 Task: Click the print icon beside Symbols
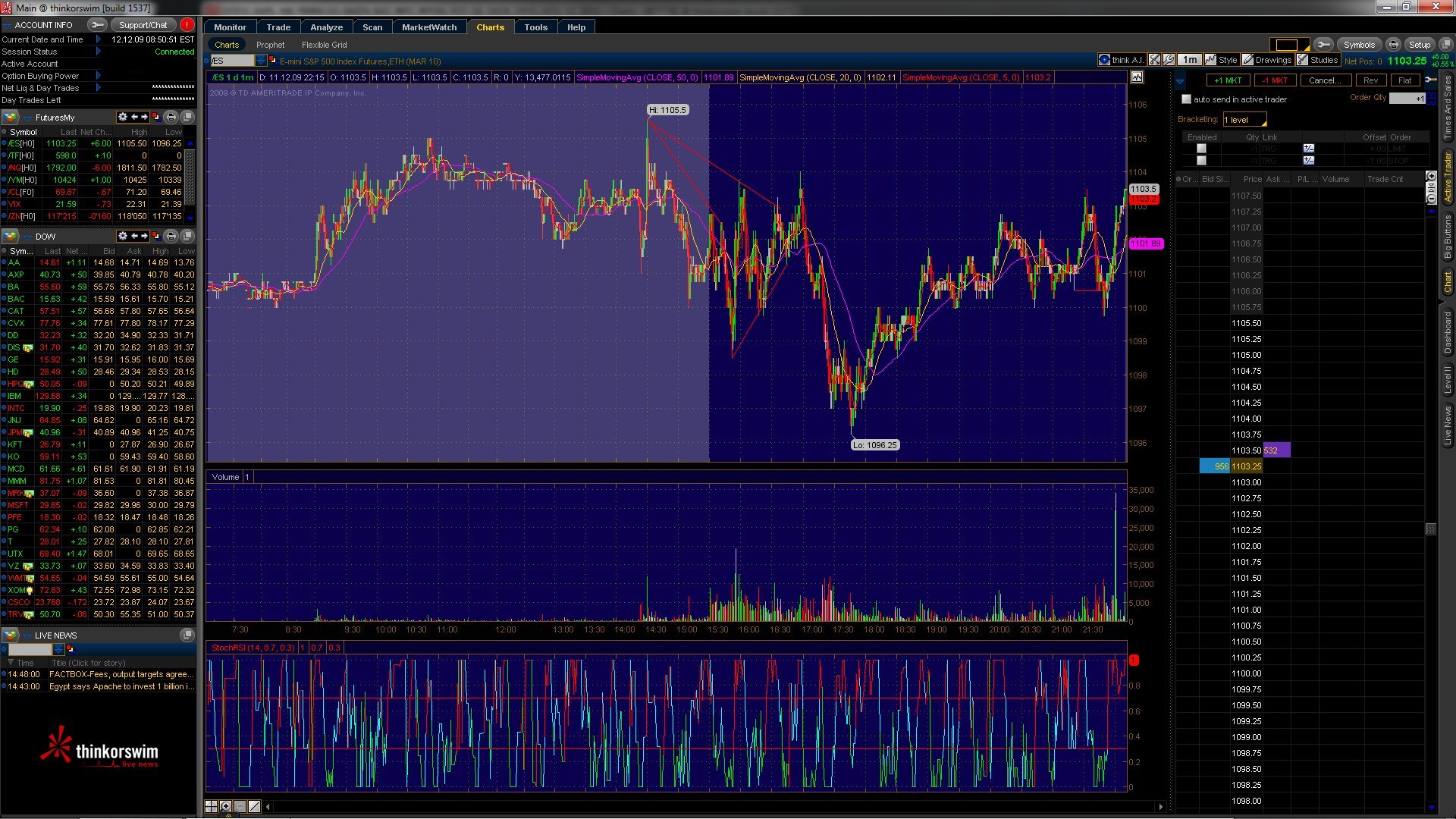[x=1393, y=45]
